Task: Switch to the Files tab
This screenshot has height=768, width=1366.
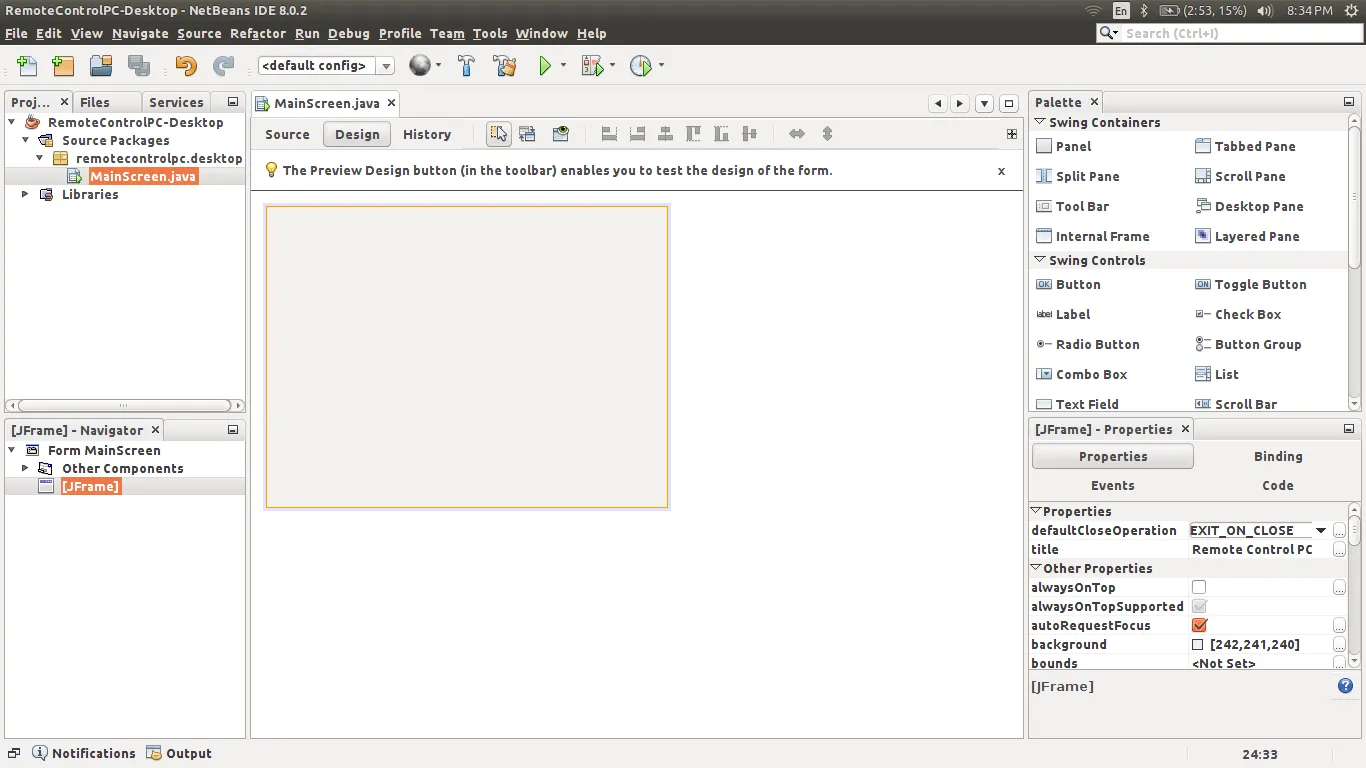Action: click(95, 102)
